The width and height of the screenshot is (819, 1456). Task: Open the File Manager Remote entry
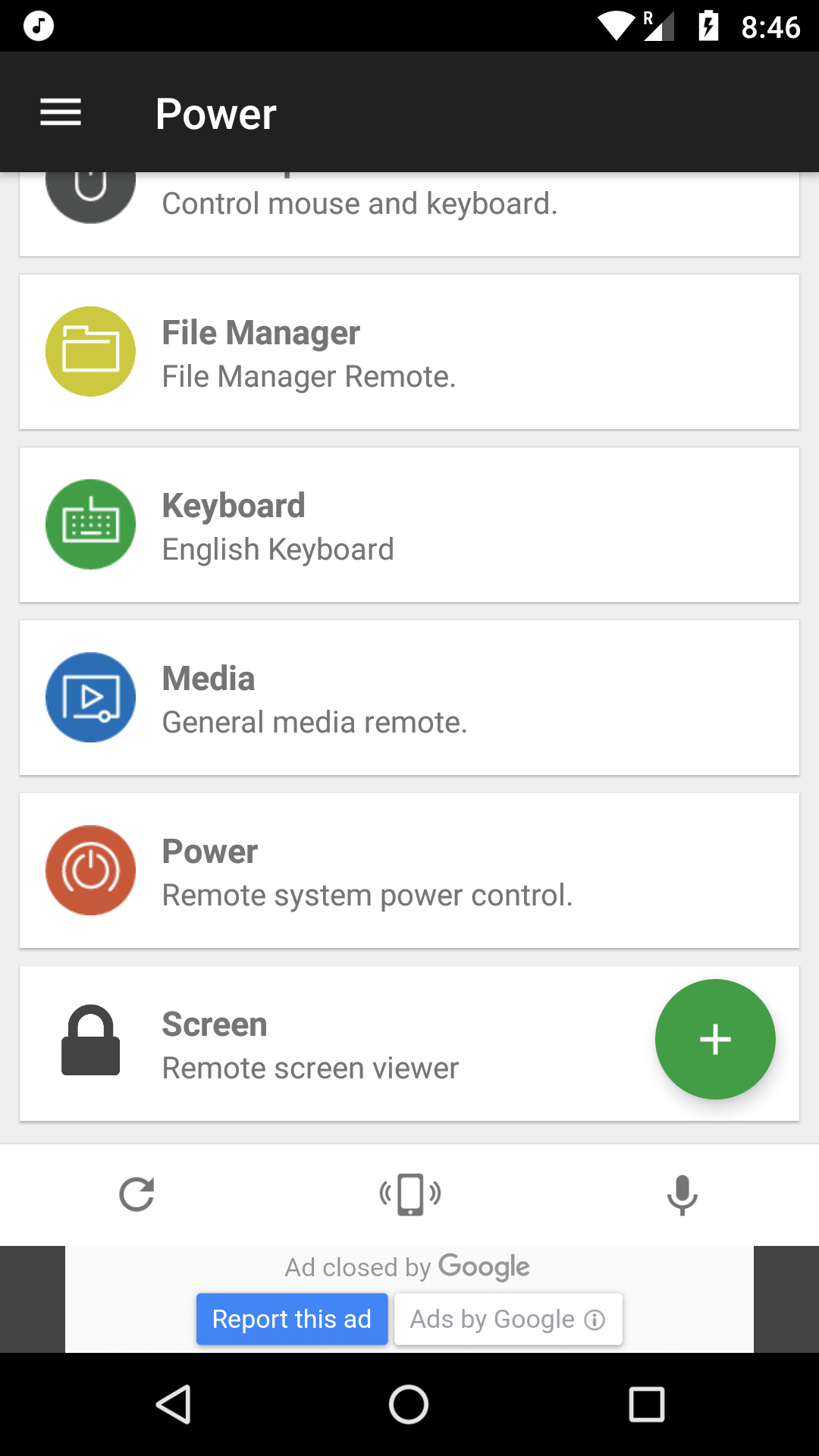click(x=409, y=352)
